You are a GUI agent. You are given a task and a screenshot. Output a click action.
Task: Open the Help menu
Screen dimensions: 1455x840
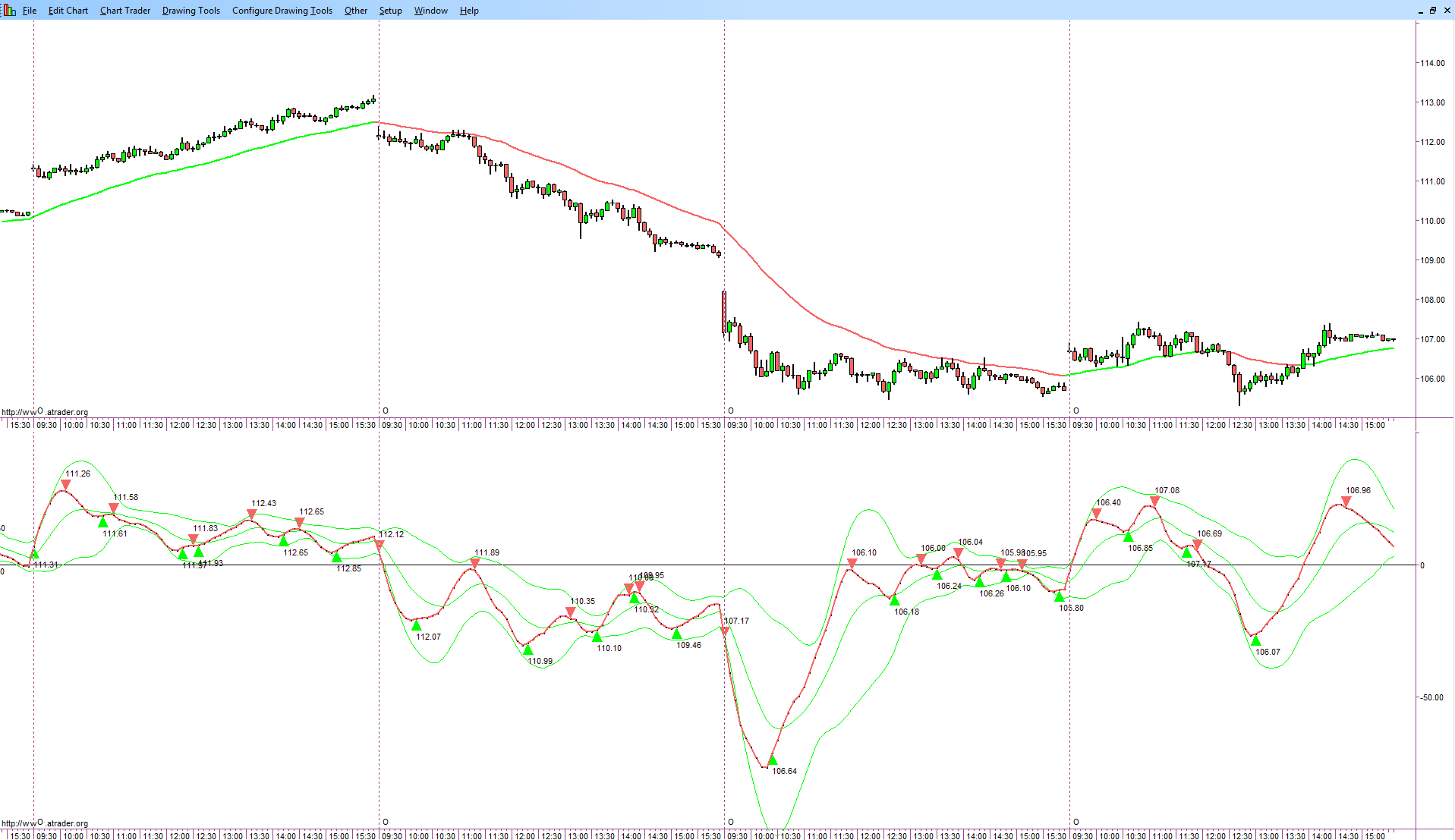[469, 11]
